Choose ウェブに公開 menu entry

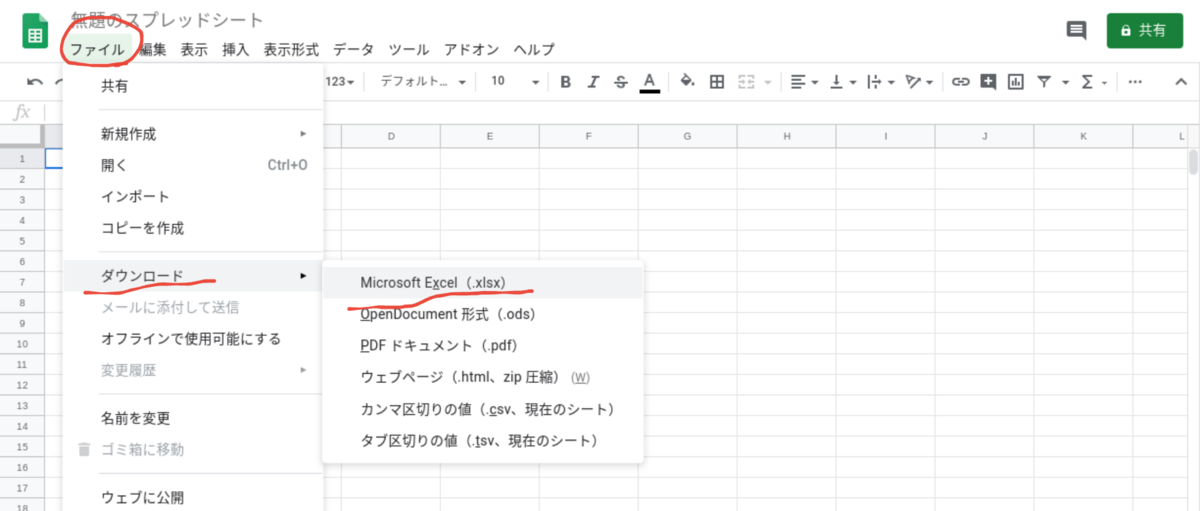pos(193,497)
